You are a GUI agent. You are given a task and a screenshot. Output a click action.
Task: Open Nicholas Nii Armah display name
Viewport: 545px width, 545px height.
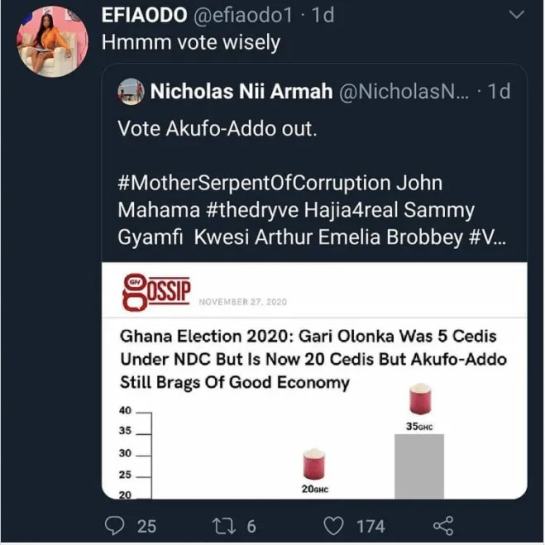pos(241,92)
